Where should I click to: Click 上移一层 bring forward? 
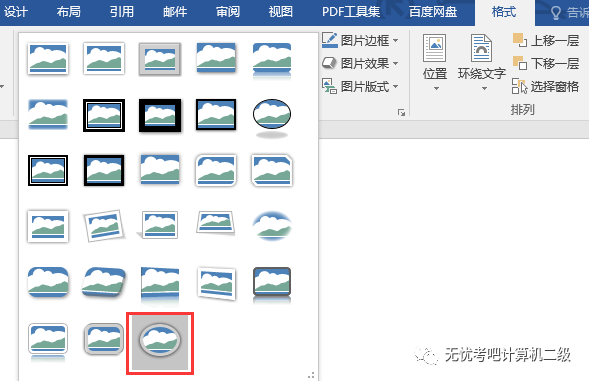pos(546,40)
